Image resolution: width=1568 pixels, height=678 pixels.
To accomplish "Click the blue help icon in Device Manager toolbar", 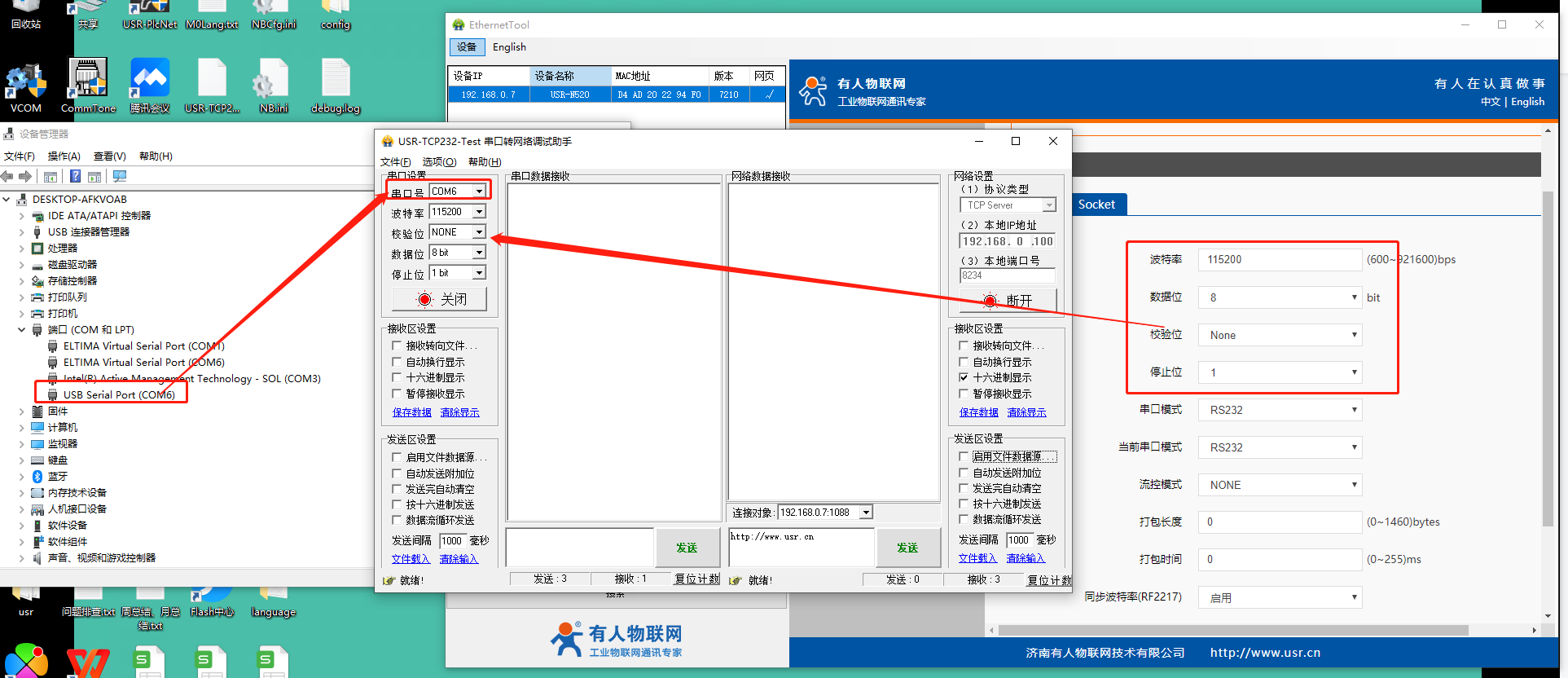I will (x=75, y=177).
